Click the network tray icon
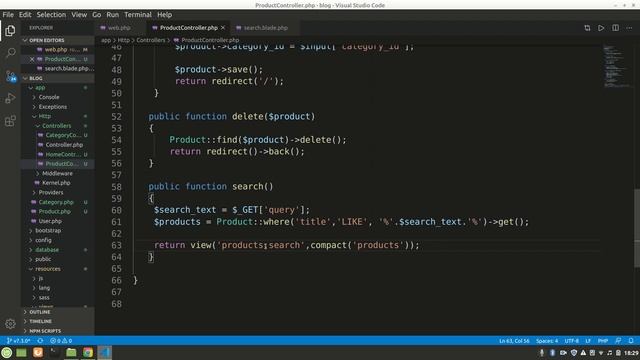 tap(601, 353)
